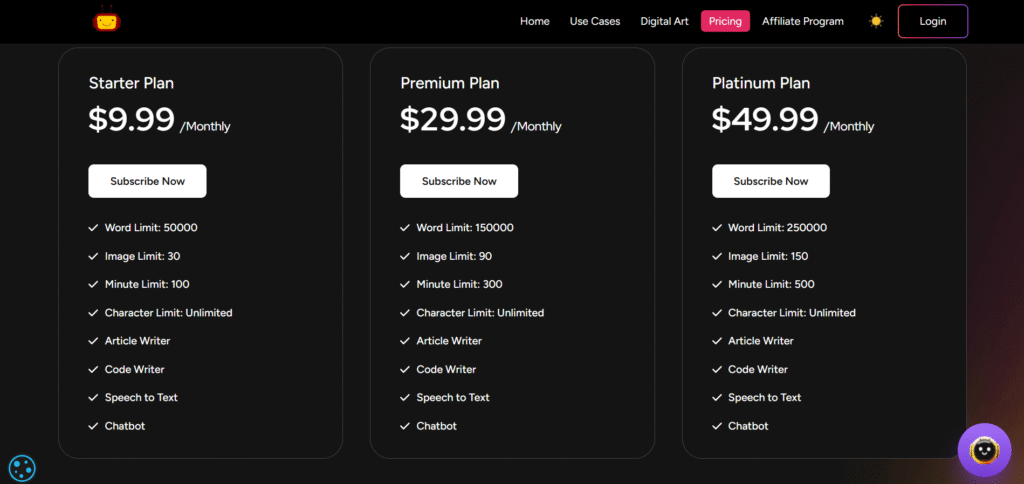Click Word Limit: 250000

[x=778, y=228]
